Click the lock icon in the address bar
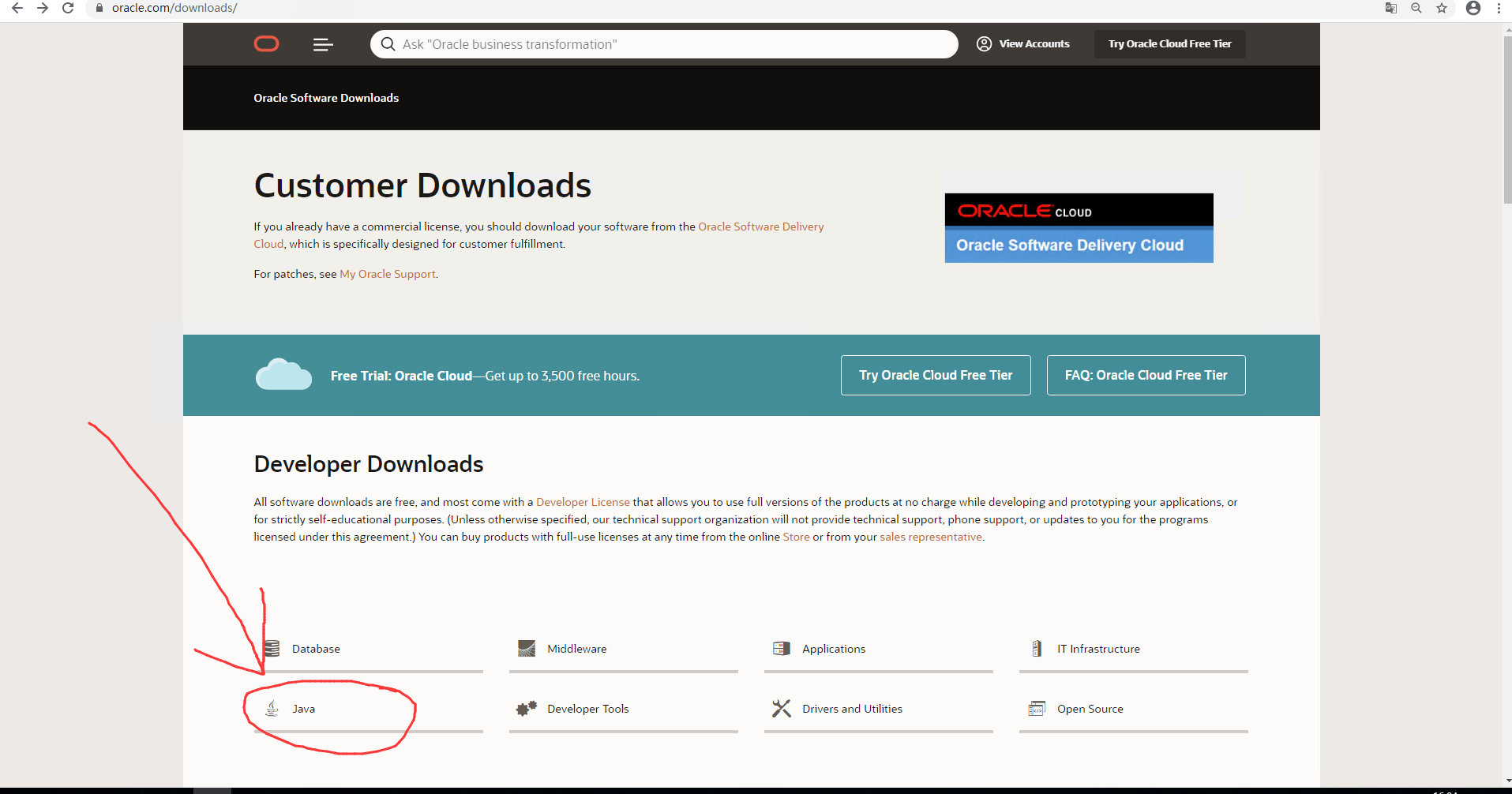 click(x=99, y=8)
